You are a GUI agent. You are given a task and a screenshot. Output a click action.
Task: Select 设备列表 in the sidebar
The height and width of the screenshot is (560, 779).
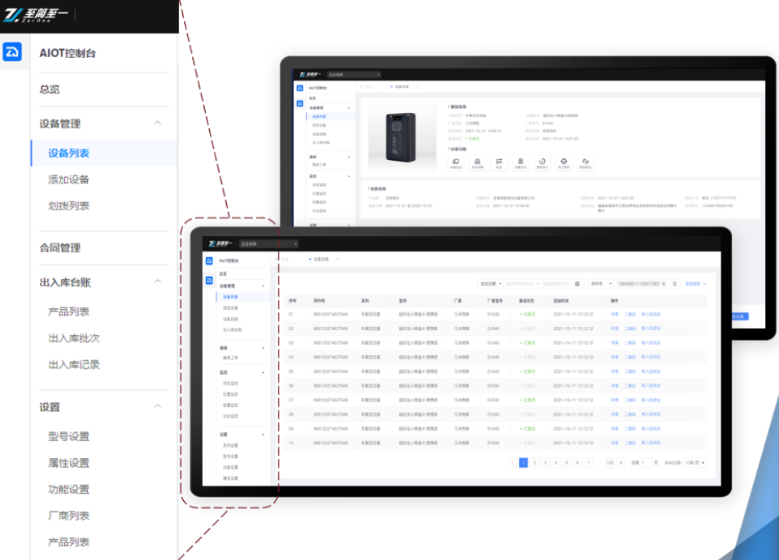(69, 153)
